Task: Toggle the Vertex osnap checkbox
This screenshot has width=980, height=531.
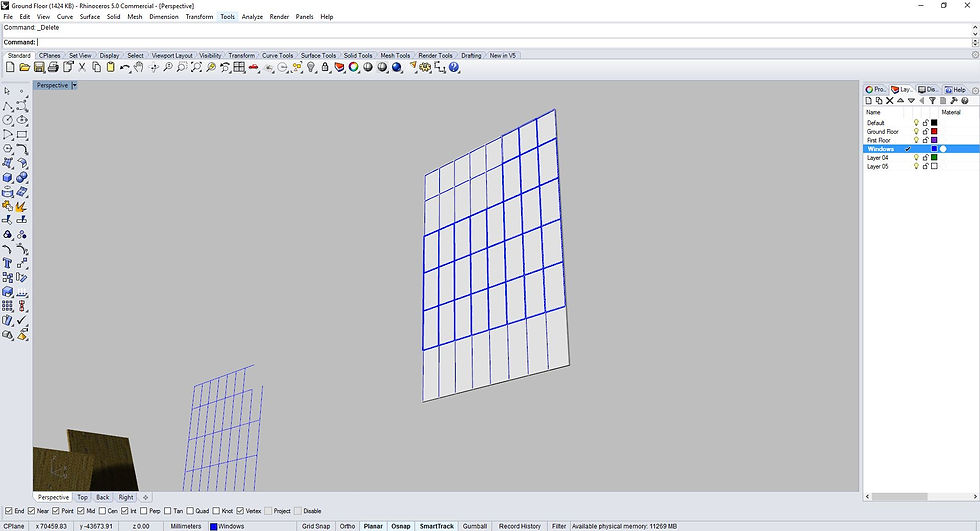Action: click(x=240, y=511)
